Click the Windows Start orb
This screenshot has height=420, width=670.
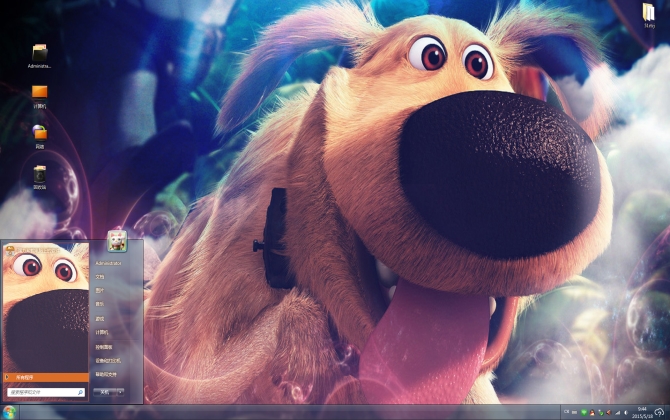click(x=9, y=412)
